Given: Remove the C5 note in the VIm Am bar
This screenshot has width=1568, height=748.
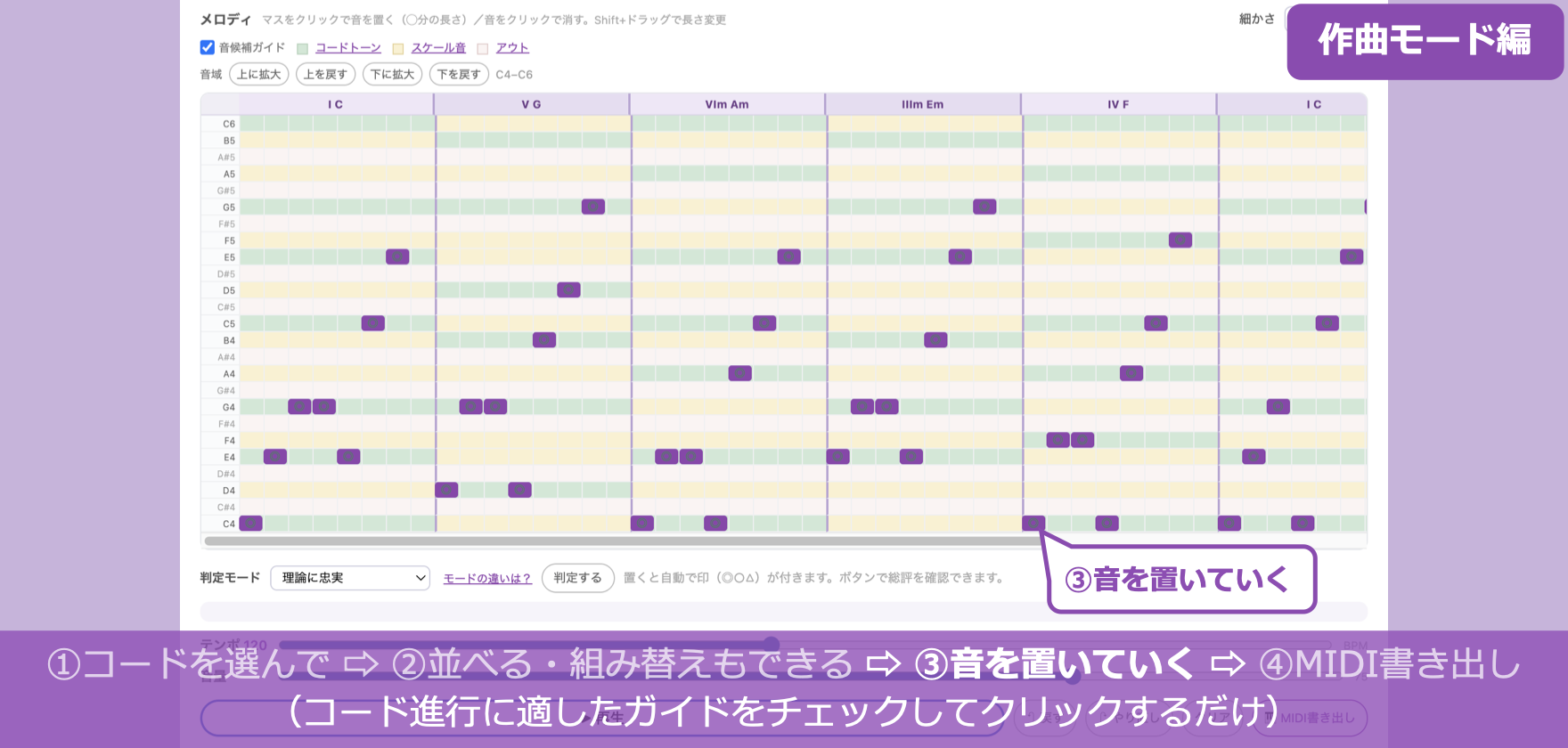Looking at the screenshot, I should [x=764, y=323].
